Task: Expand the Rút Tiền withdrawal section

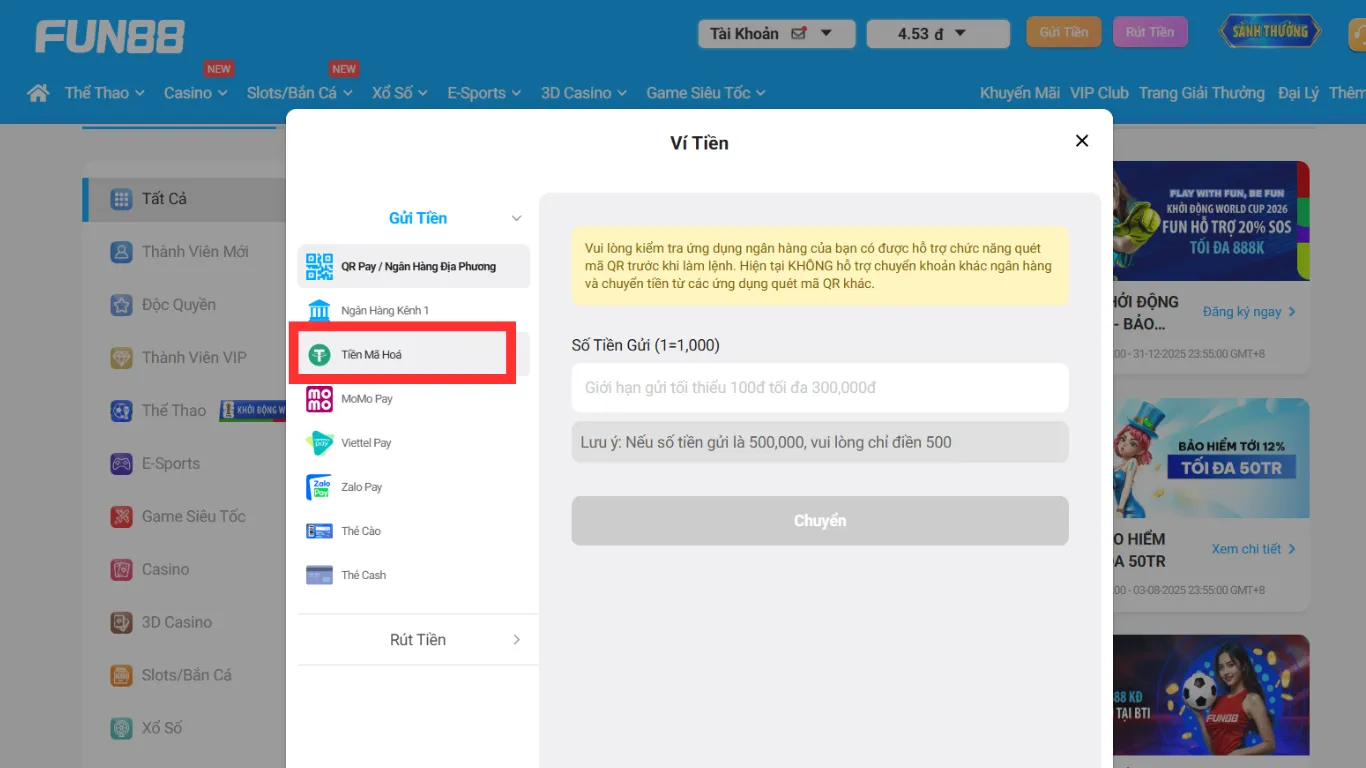Action: pyautogui.click(x=417, y=639)
